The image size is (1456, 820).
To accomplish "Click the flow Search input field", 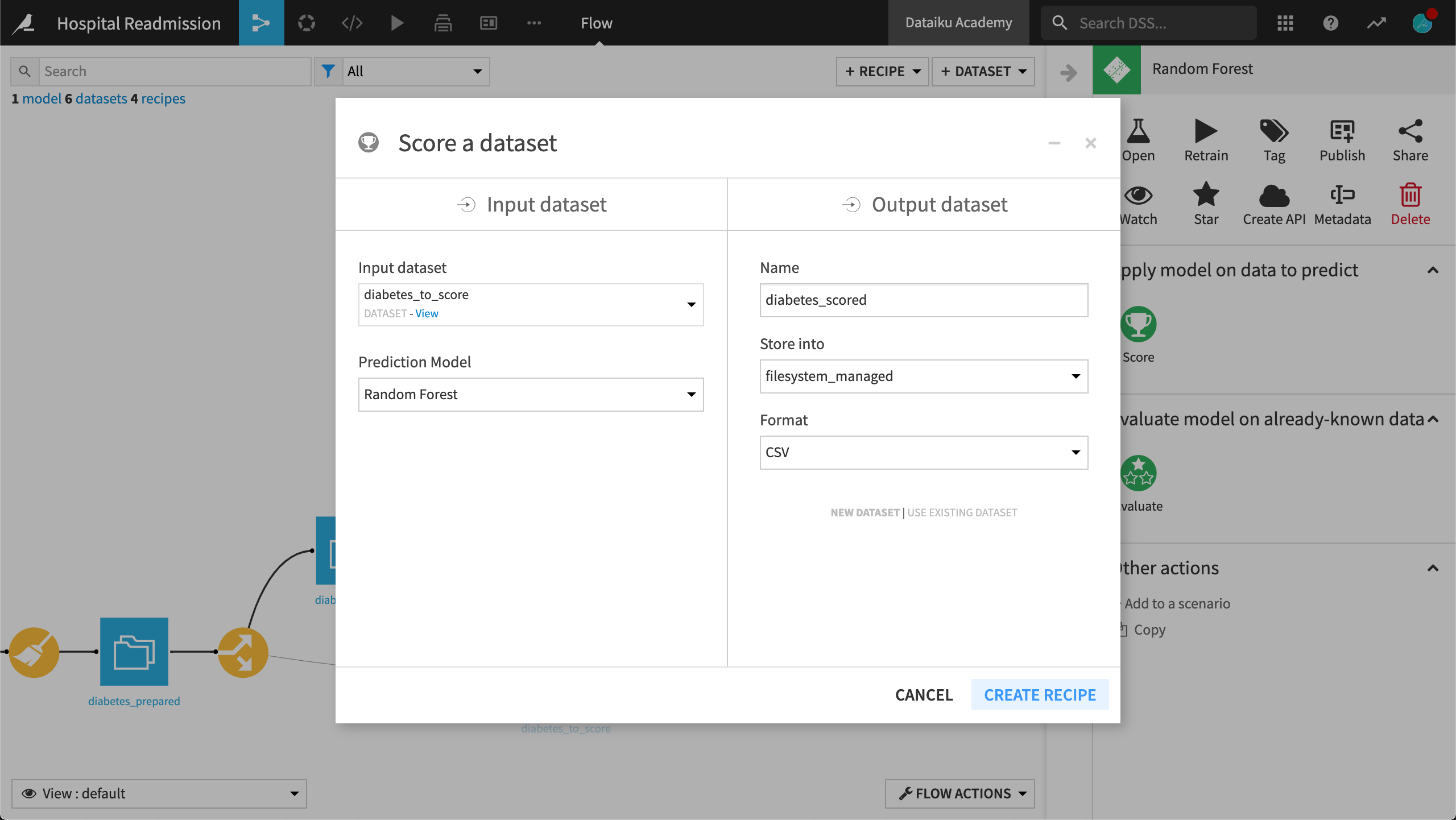I will [175, 71].
